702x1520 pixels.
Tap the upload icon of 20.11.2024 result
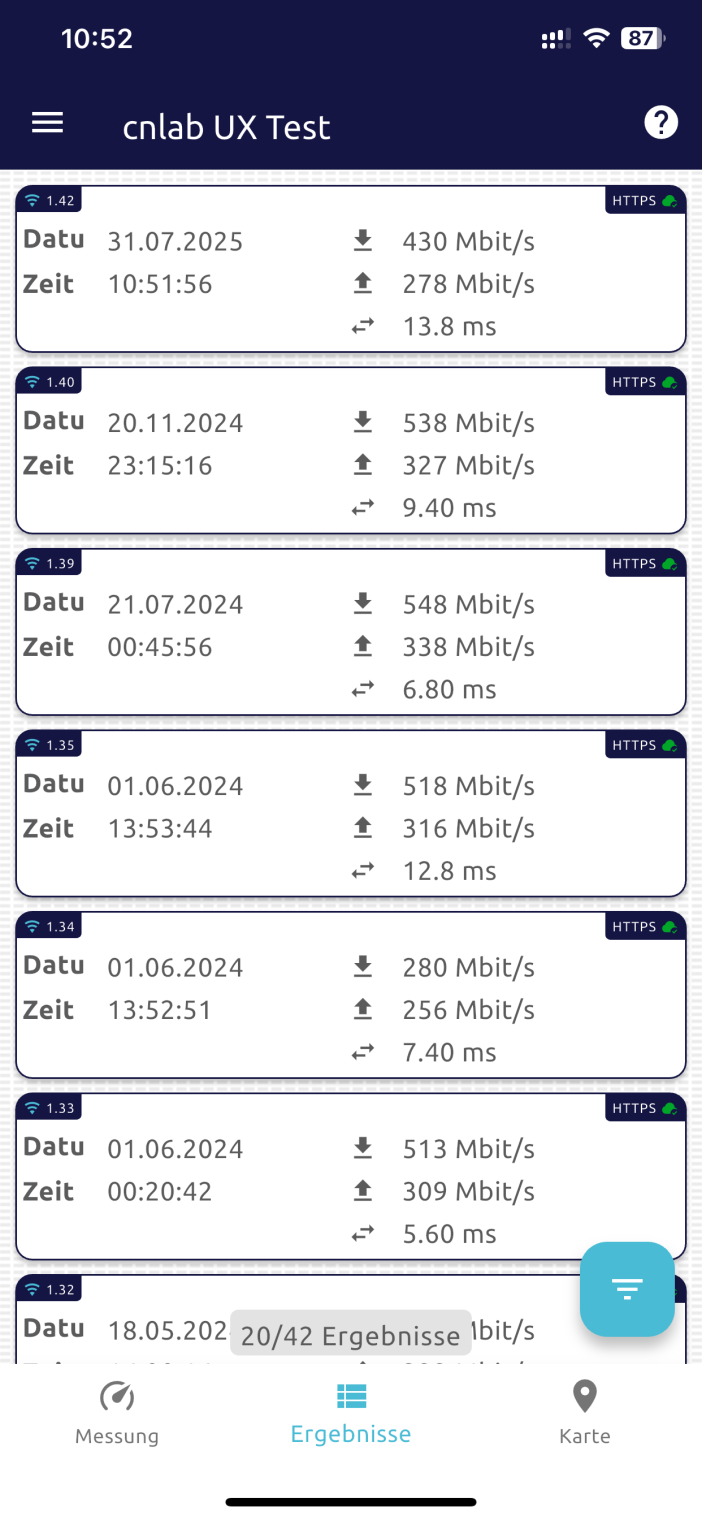pos(362,465)
